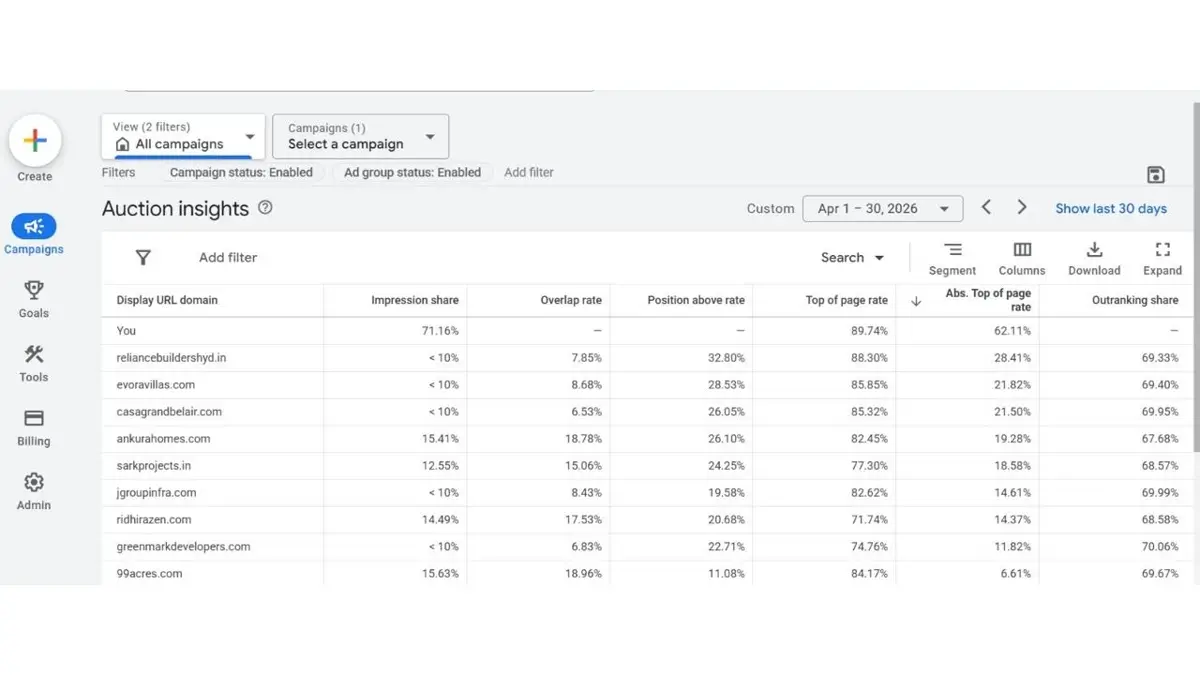Download the auction insights report
1200x675 pixels.
[x=1094, y=258]
